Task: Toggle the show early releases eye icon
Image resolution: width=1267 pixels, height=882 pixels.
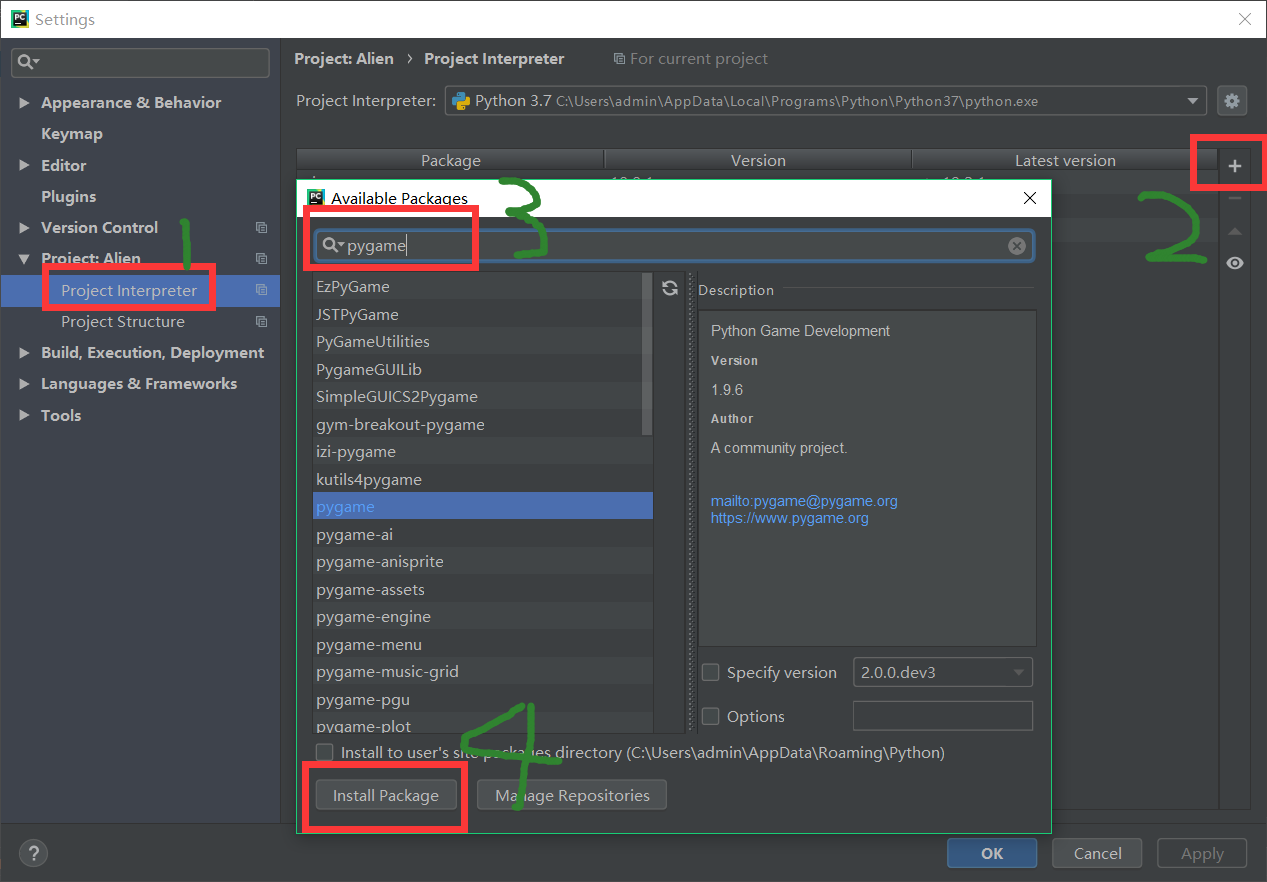Action: pos(1235,263)
